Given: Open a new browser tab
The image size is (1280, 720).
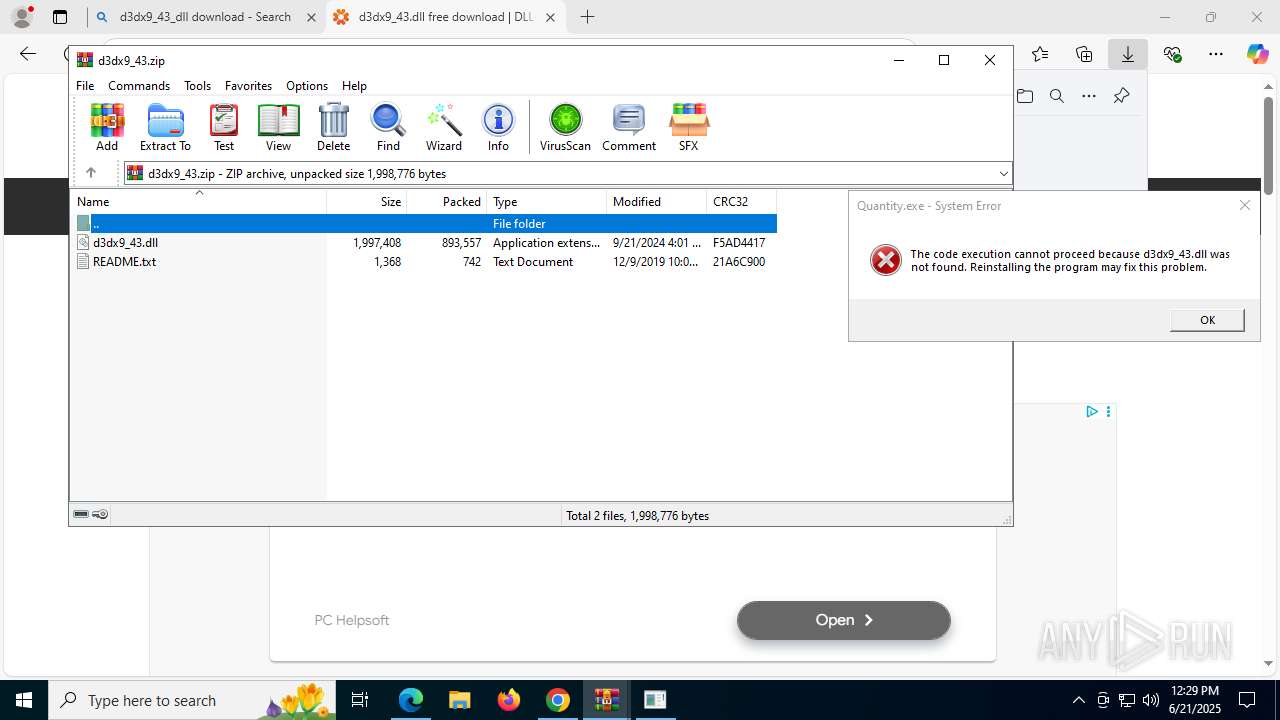Looking at the screenshot, I should point(587,17).
